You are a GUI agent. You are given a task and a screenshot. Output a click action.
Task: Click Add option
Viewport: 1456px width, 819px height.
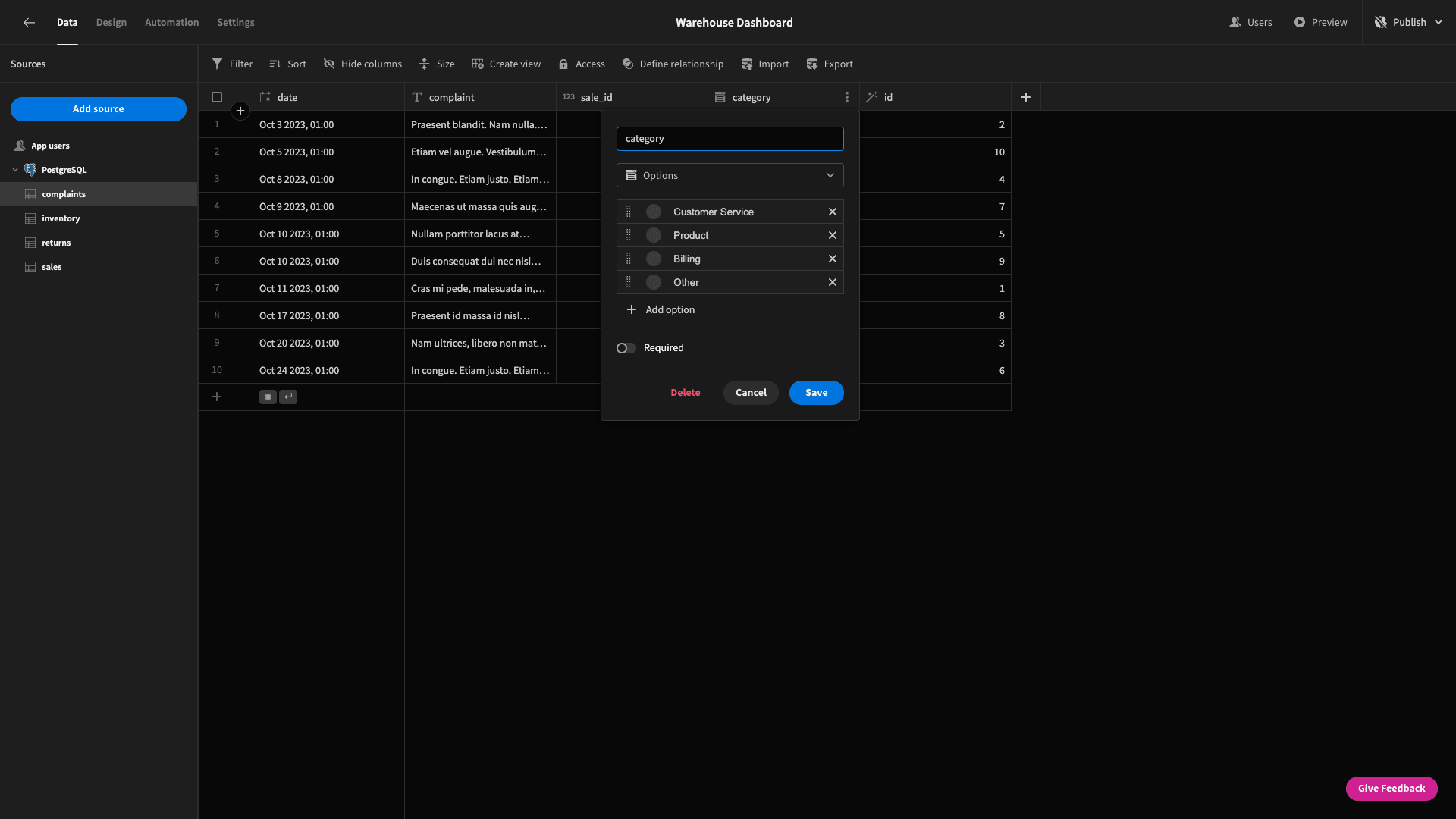[661, 309]
